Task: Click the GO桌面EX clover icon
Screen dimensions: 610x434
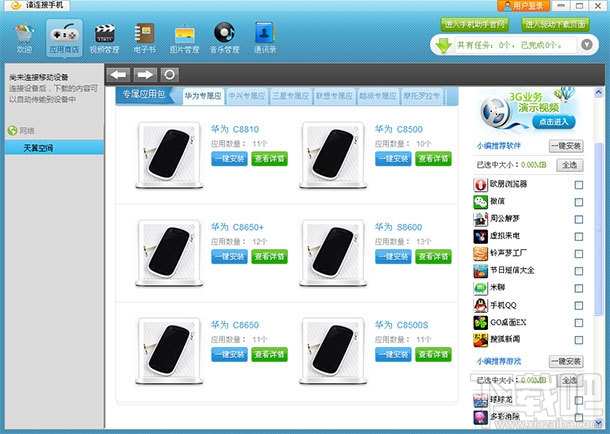Action: point(480,322)
